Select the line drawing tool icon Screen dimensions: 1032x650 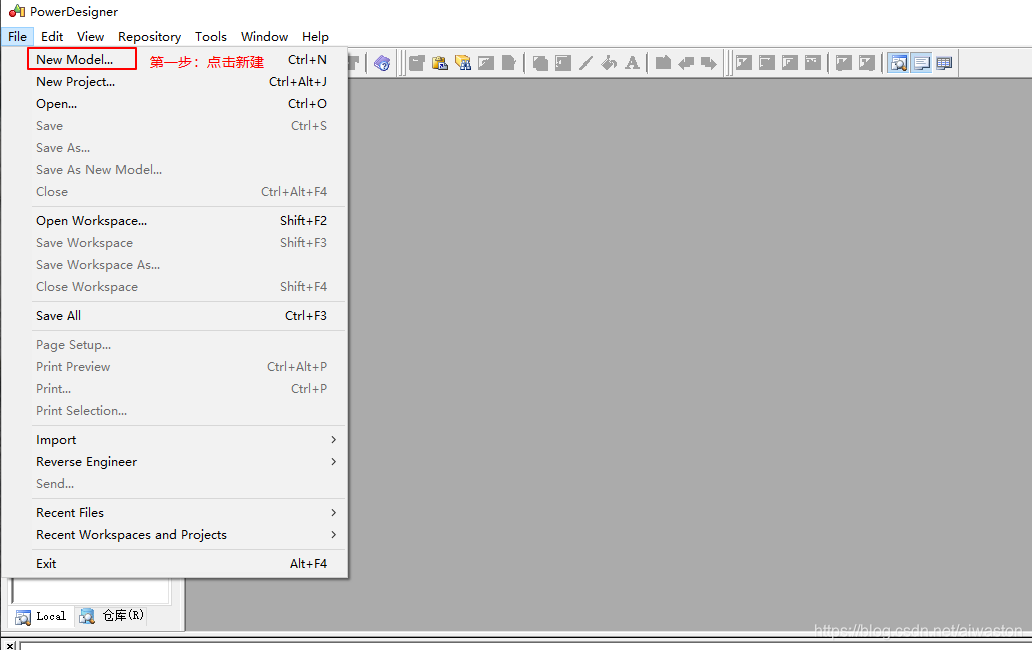pos(586,63)
